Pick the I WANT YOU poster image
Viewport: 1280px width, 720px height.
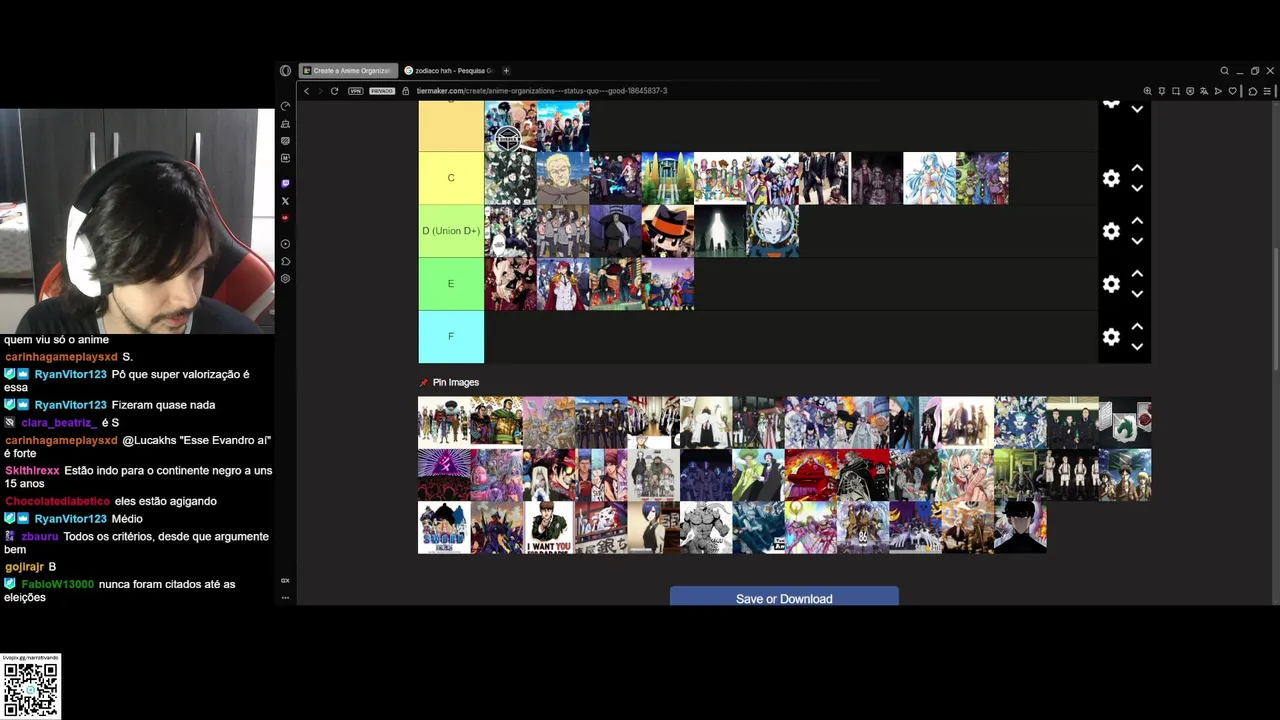pos(549,527)
